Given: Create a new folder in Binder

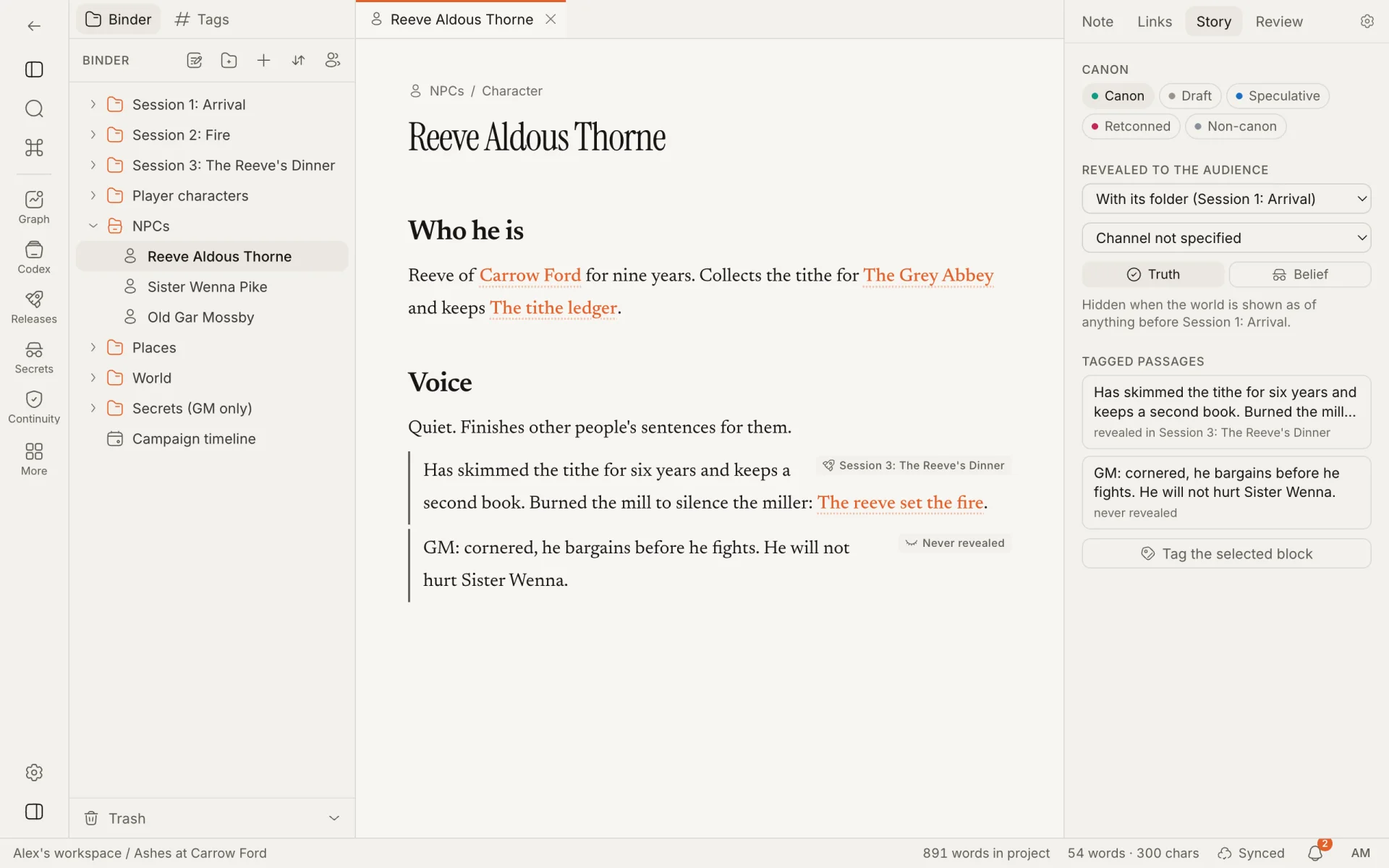Looking at the screenshot, I should point(229,61).
